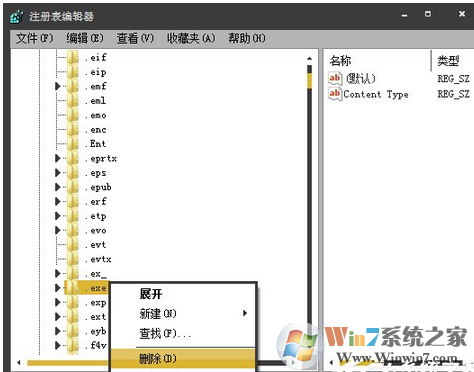Expand the .ext registry key

(58, 316)
